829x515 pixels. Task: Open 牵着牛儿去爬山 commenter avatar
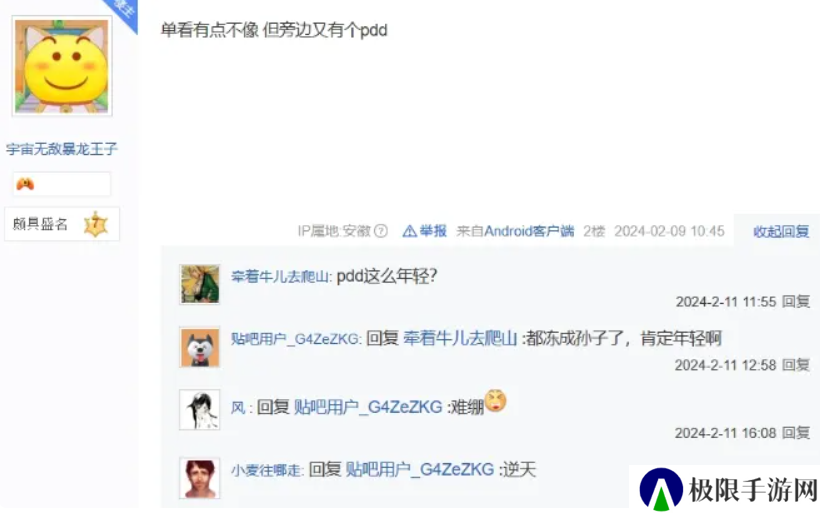coord(199,284)
